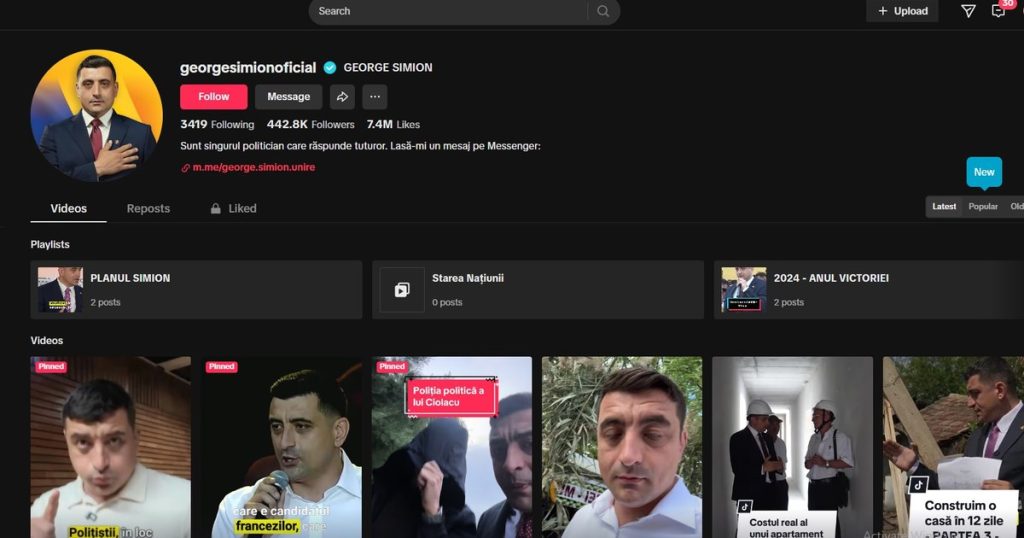This screenshot has width=1024, height=538.
Task: Click the Starea Națiunii playlist icon
Action: click(x=402, y=290)
